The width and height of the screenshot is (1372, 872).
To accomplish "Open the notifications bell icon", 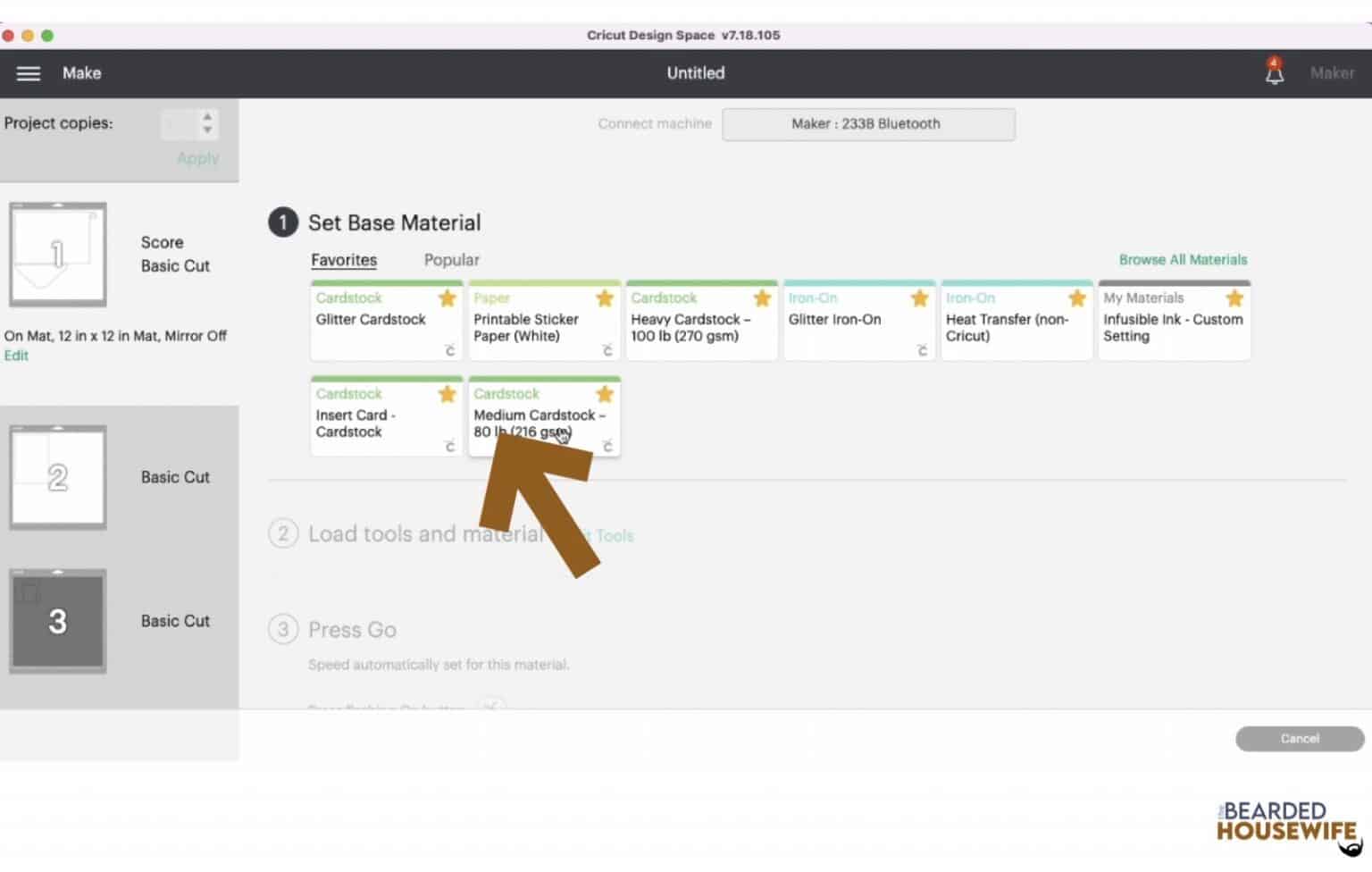I will [x=1275, y=71].
